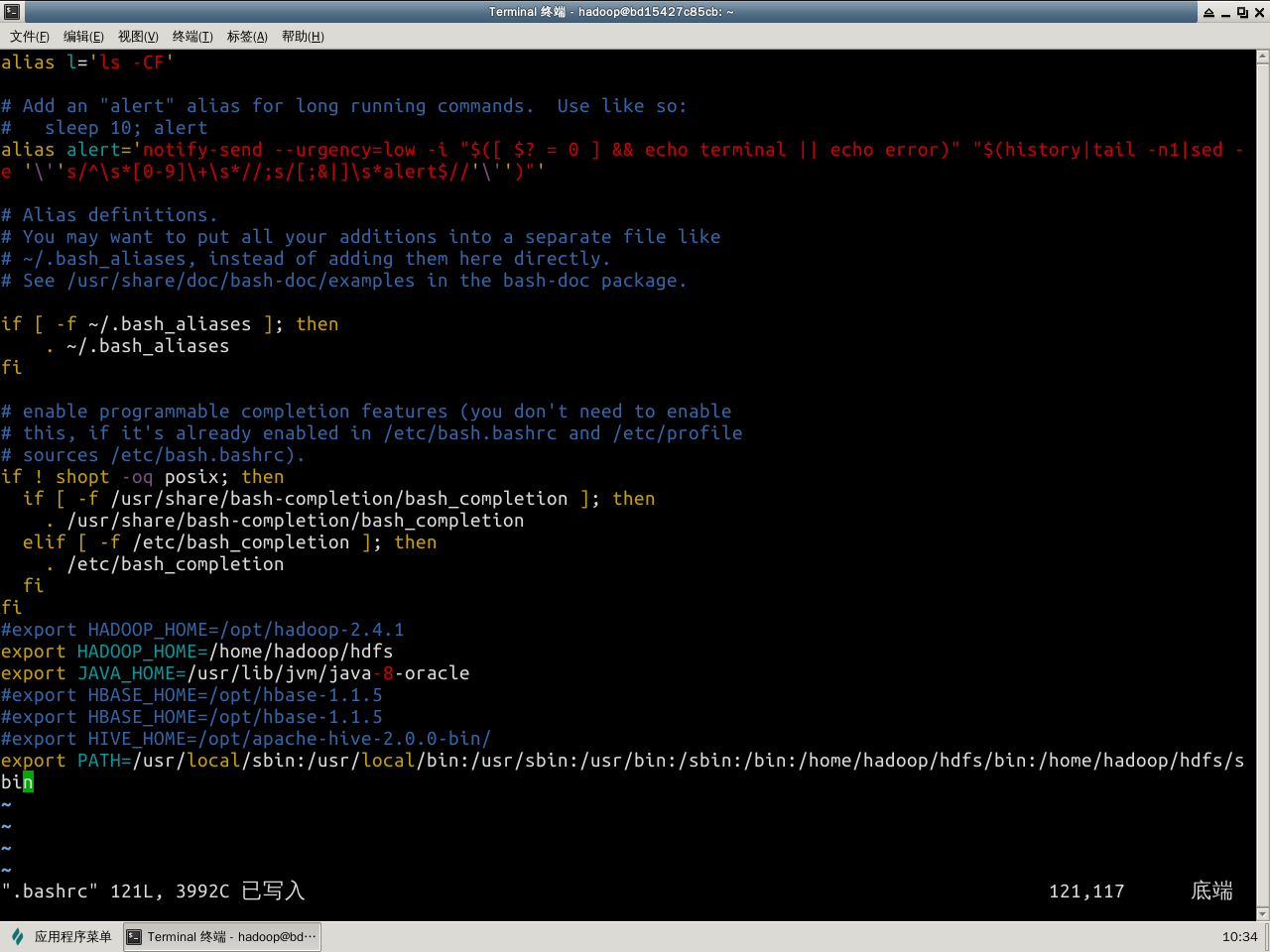
Task: Open the 文件(F) menu
Action: click(x=30, y=37)
